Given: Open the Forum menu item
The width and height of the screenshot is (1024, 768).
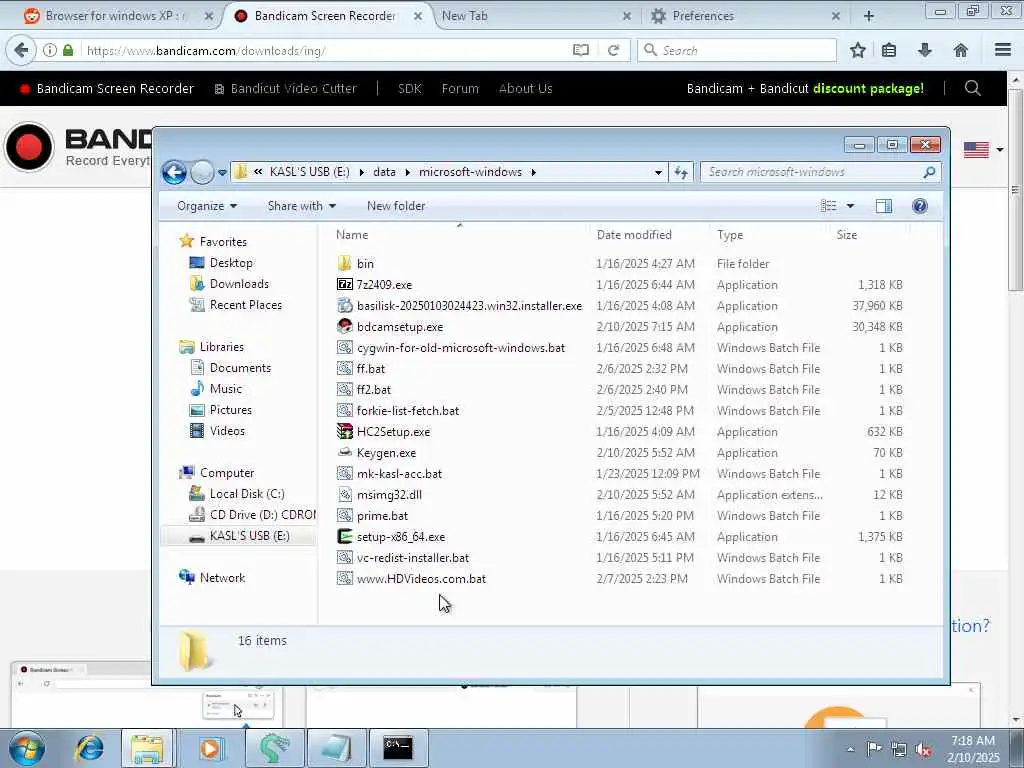Looking at the screenshot, I should pyautogui.click(x=460, y=89).
